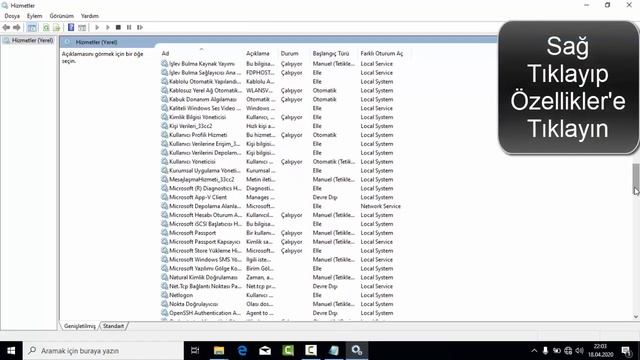Open the Mail app from the taskbar
This screenshot has height=360, width=640.
click(x=265, y=351)
